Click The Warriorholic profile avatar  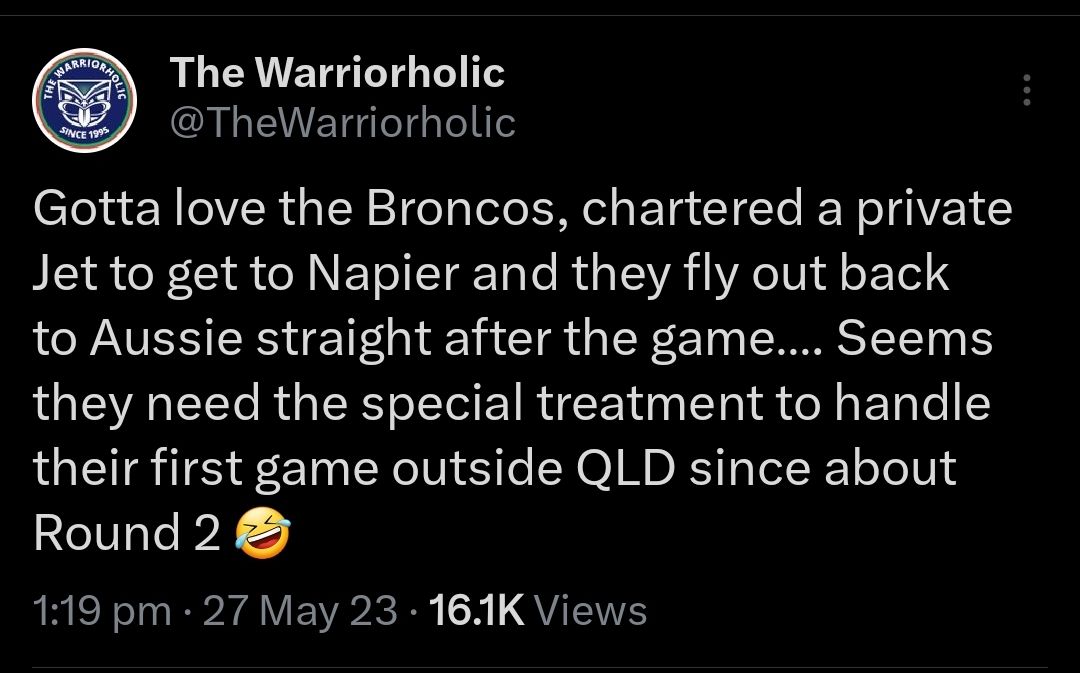84,101
